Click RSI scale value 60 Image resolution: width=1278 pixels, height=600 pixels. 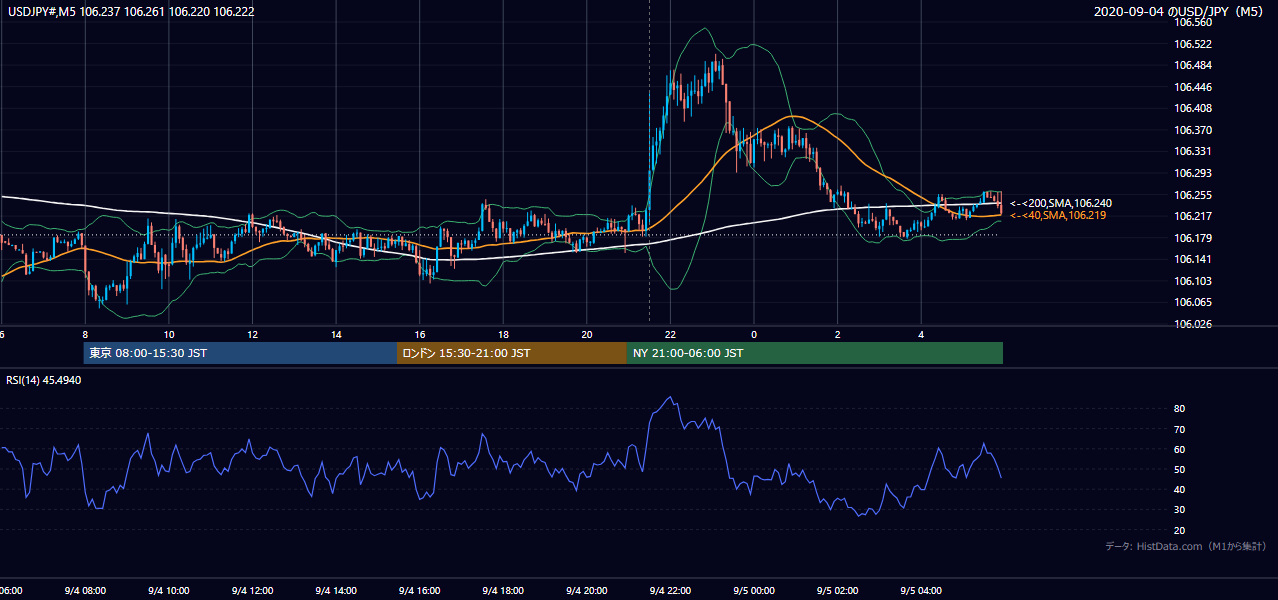coord(1180,449)
